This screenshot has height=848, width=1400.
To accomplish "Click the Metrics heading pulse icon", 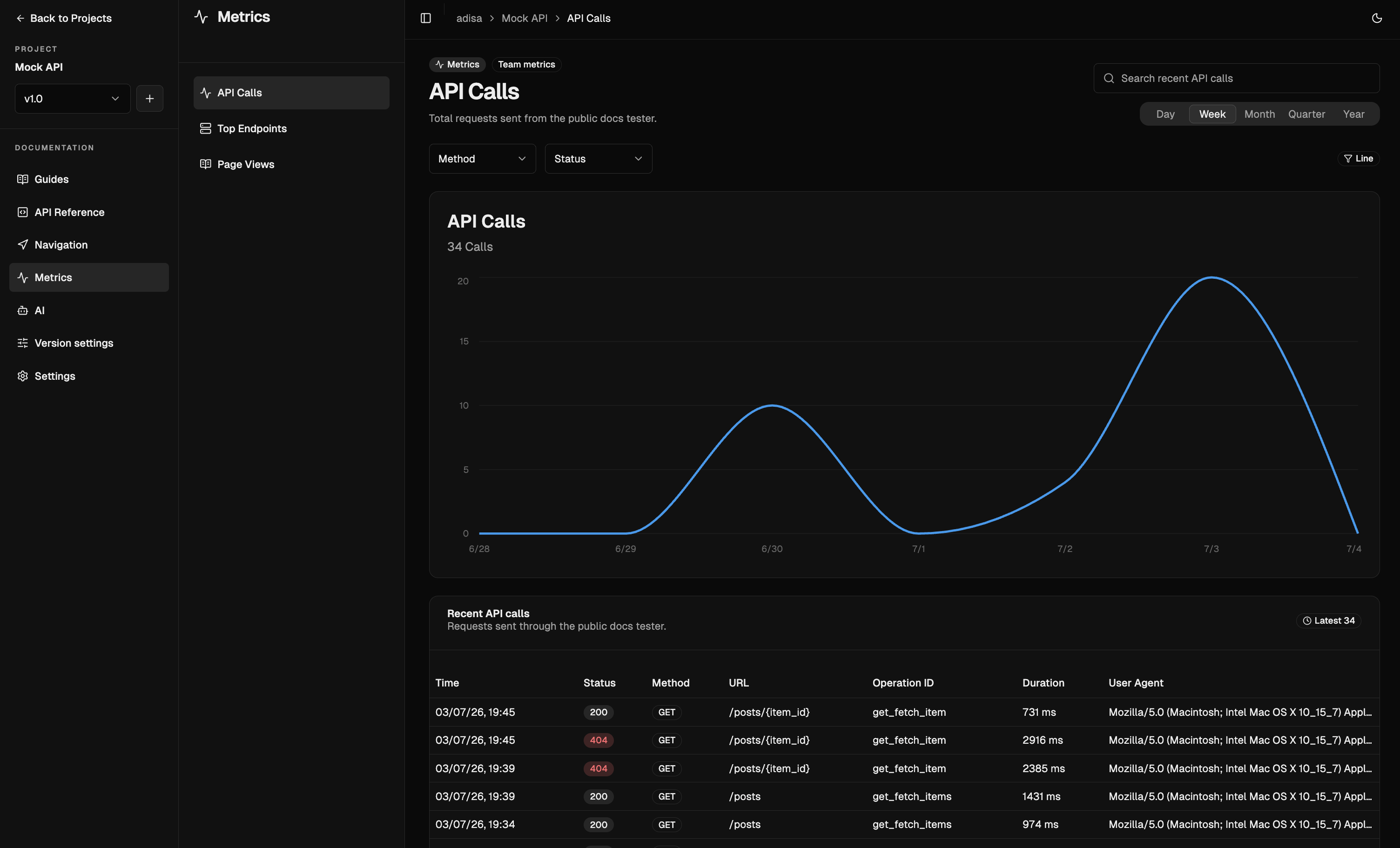I will pos(201,16).
